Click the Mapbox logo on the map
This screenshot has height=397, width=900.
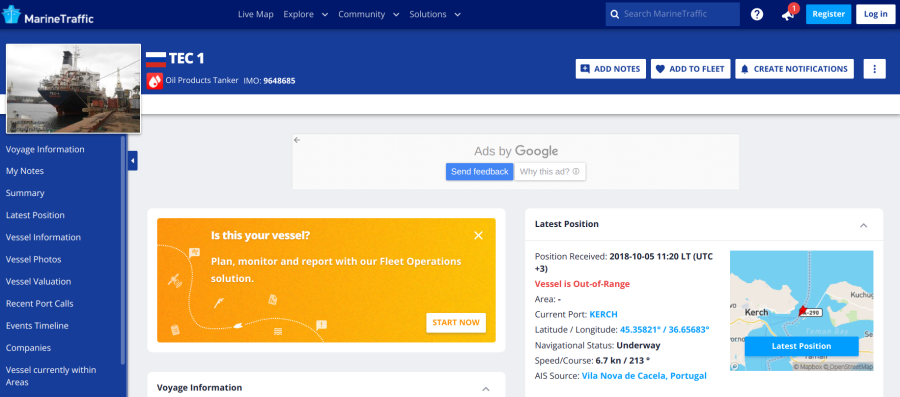point(735,365)
